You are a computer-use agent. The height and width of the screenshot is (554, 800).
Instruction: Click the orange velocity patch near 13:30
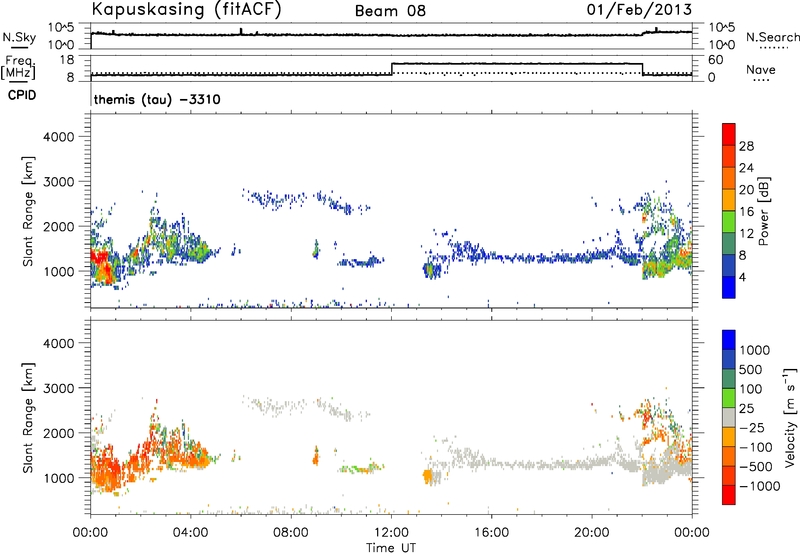[x=428, y=477]
